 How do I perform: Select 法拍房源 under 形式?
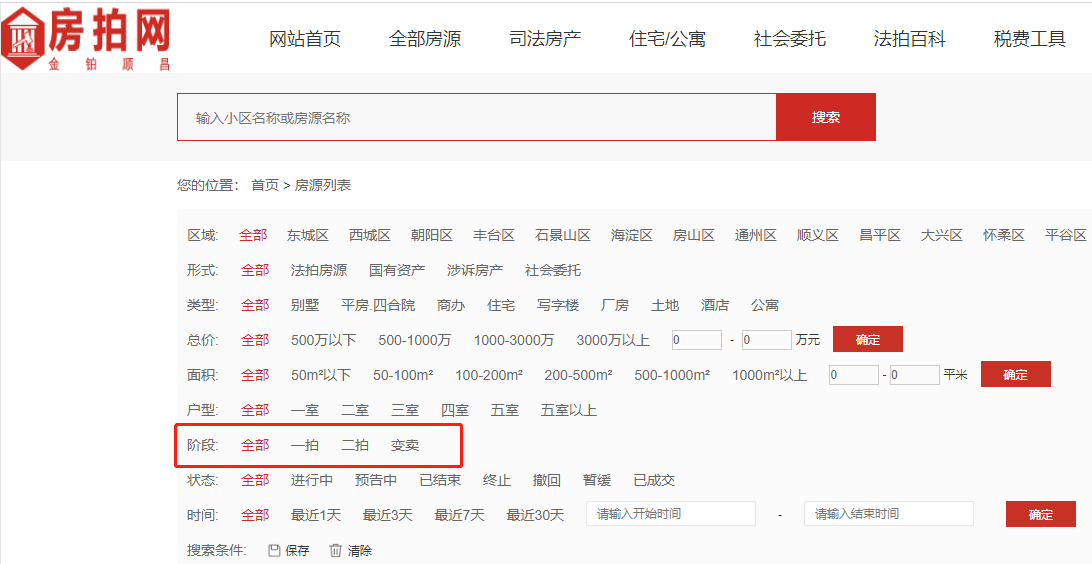(319, 270)
